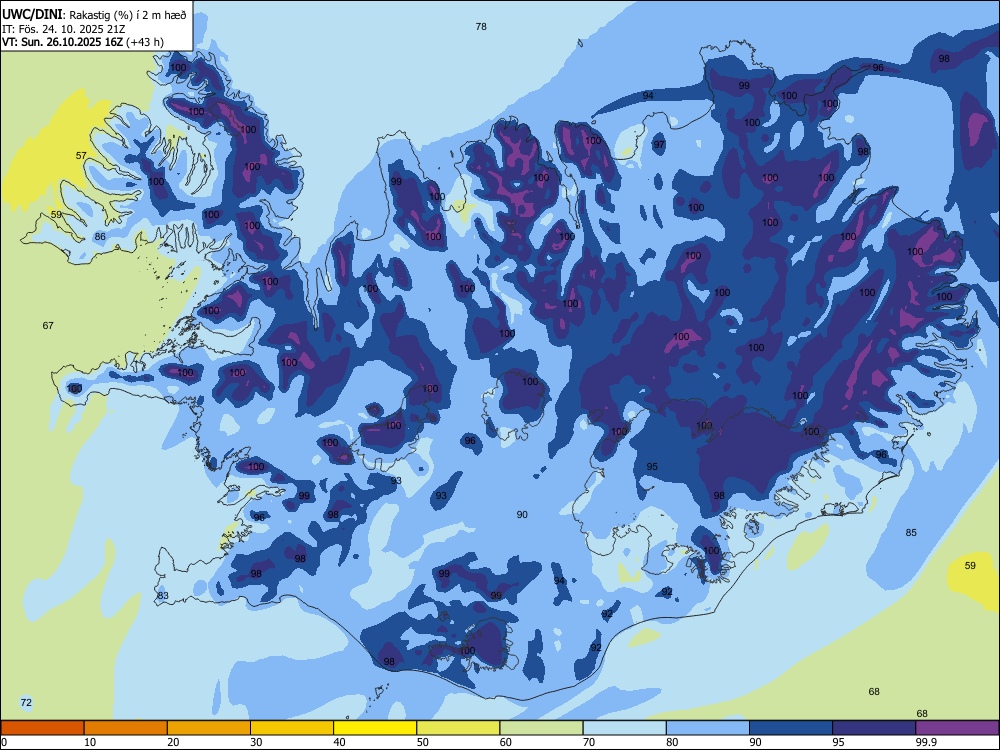Image resolution: width=1000 pixels, height=750 pixels.
Task: Click the '10' tick label on the legend
Action: tap(90, 742)
